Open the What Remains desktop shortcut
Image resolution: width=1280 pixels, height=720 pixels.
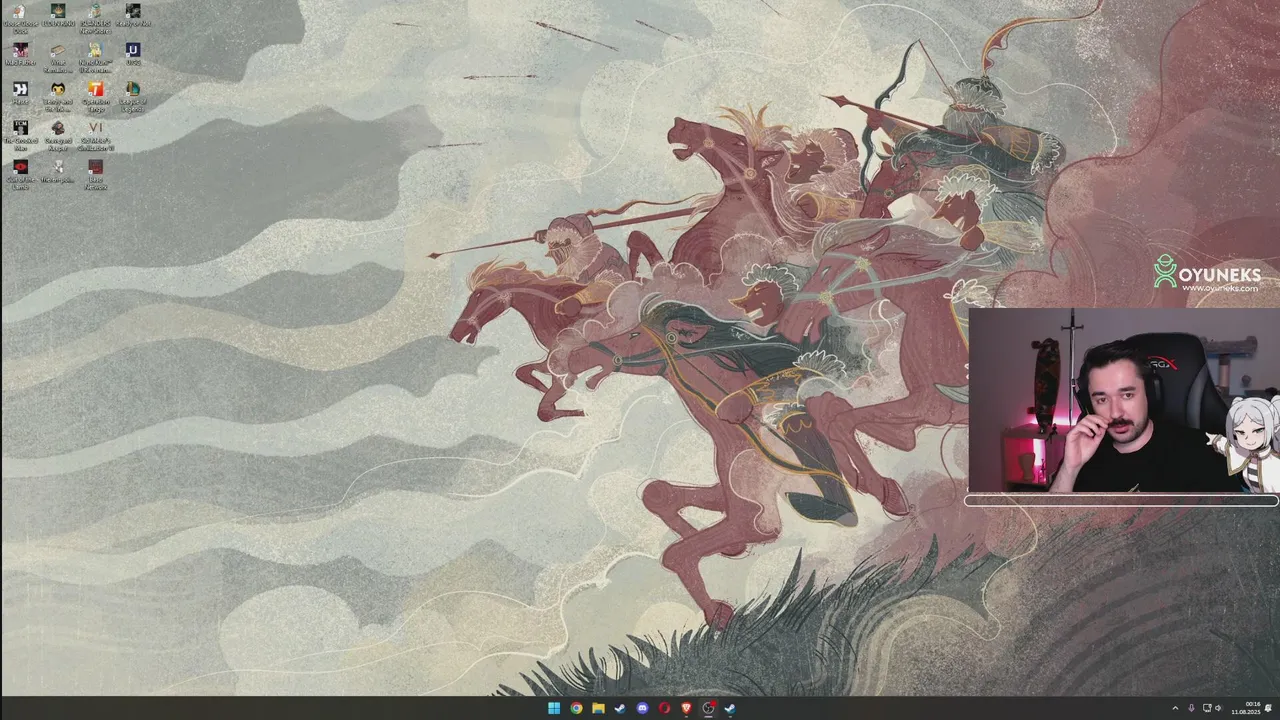(58, 57)
